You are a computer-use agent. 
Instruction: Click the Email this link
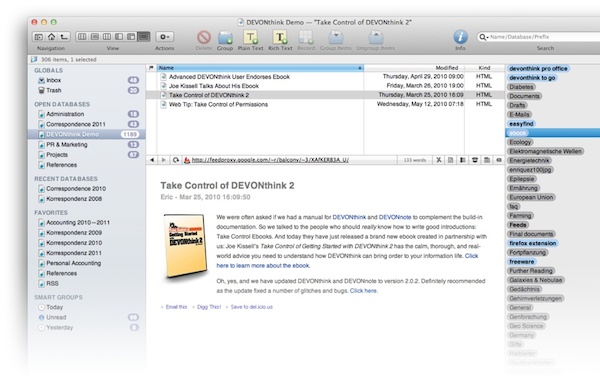click(176, 307)
